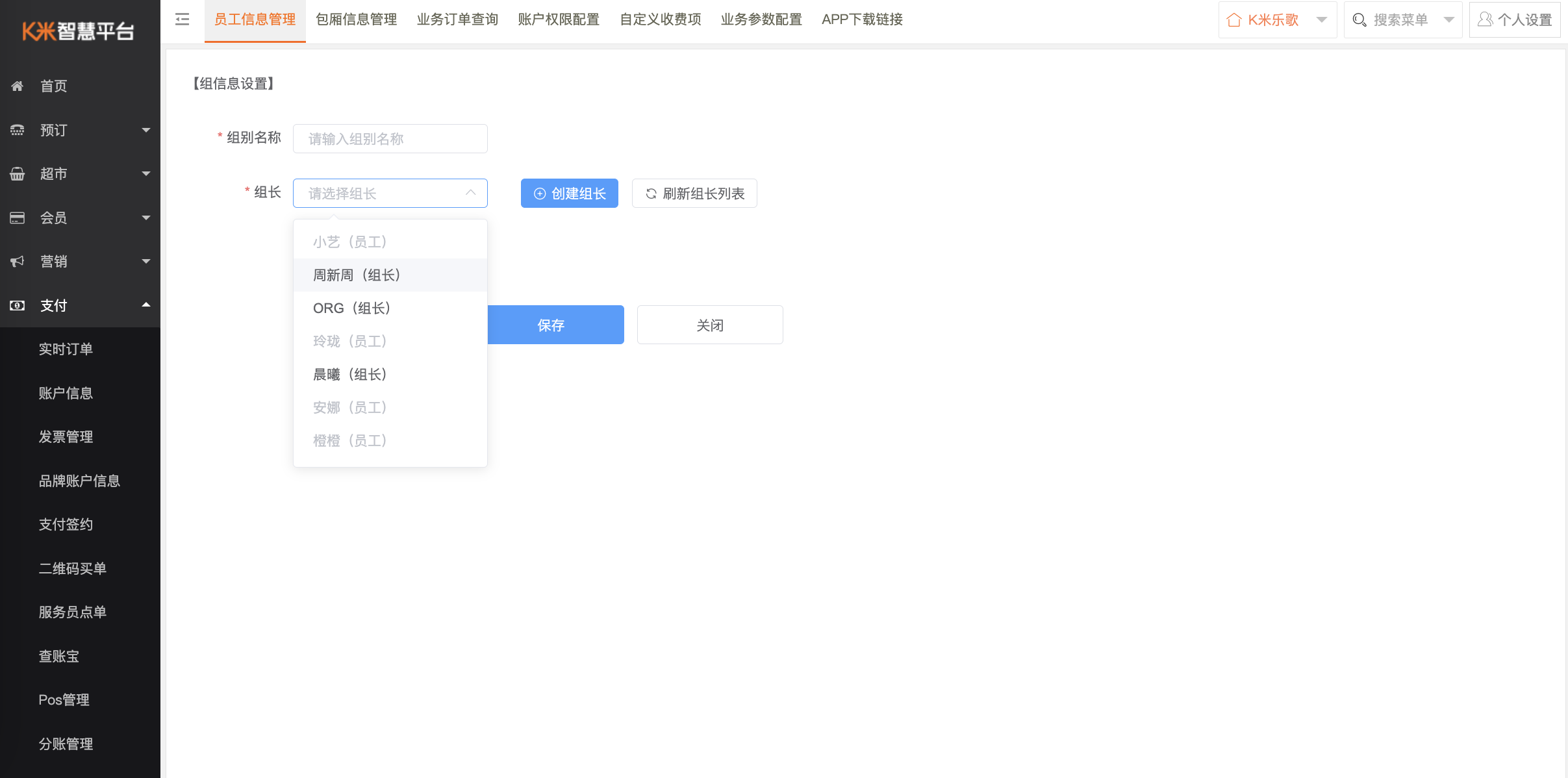1568x778 pixels.
Task: Open 账户权限配置 tab
Action: (x=559, y=19)
